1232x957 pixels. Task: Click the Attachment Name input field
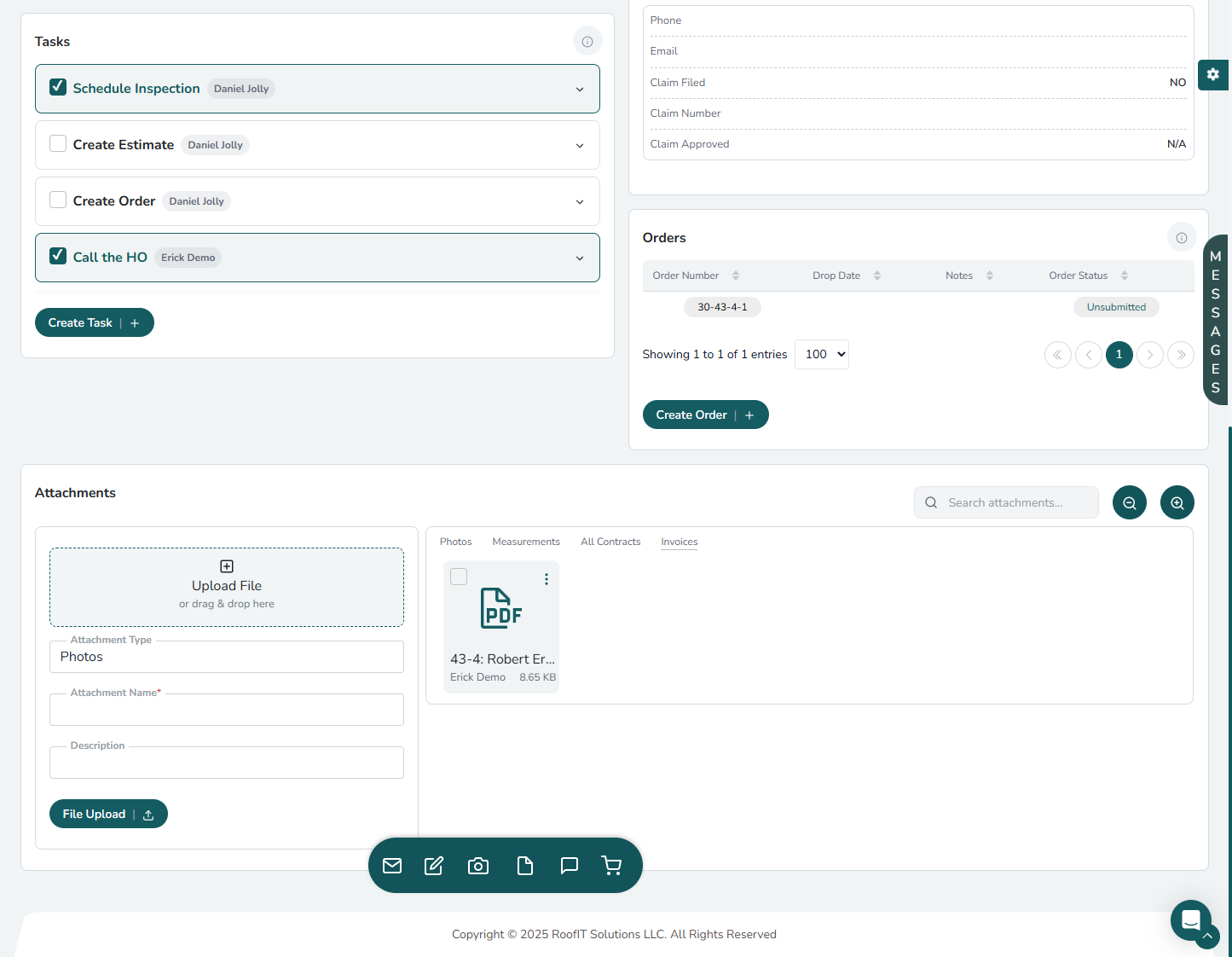pyautogui.click(x=226, y=710)
